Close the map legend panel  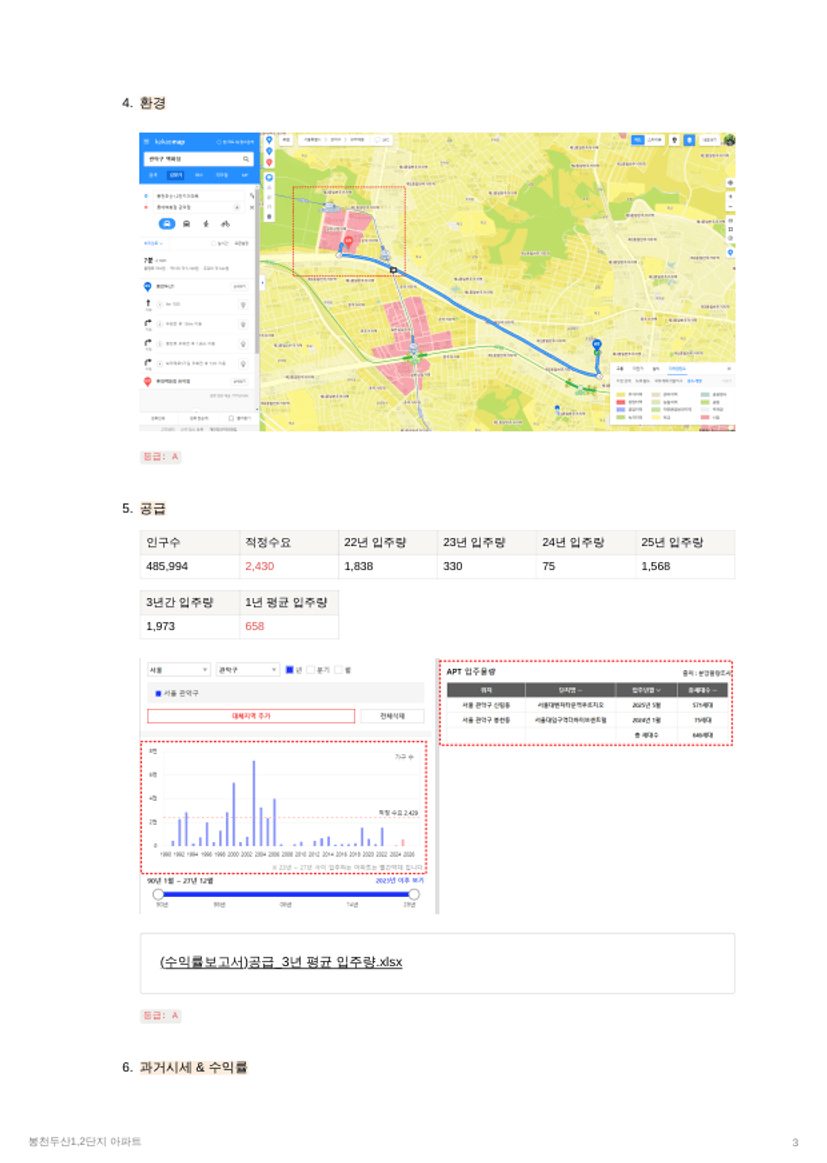[x=728, y=369]
